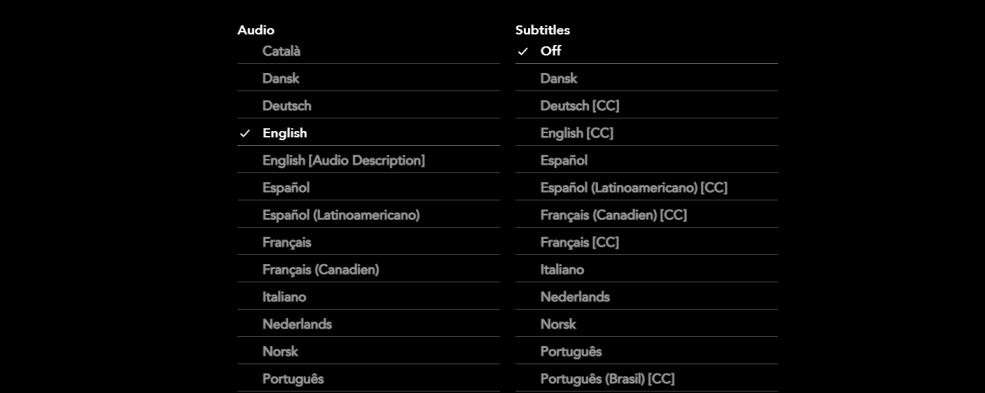Viewport: 985px width, 393px height.
Task: Switch audio to Dansk
Action: pyautogui.click(x=369, y=78)
